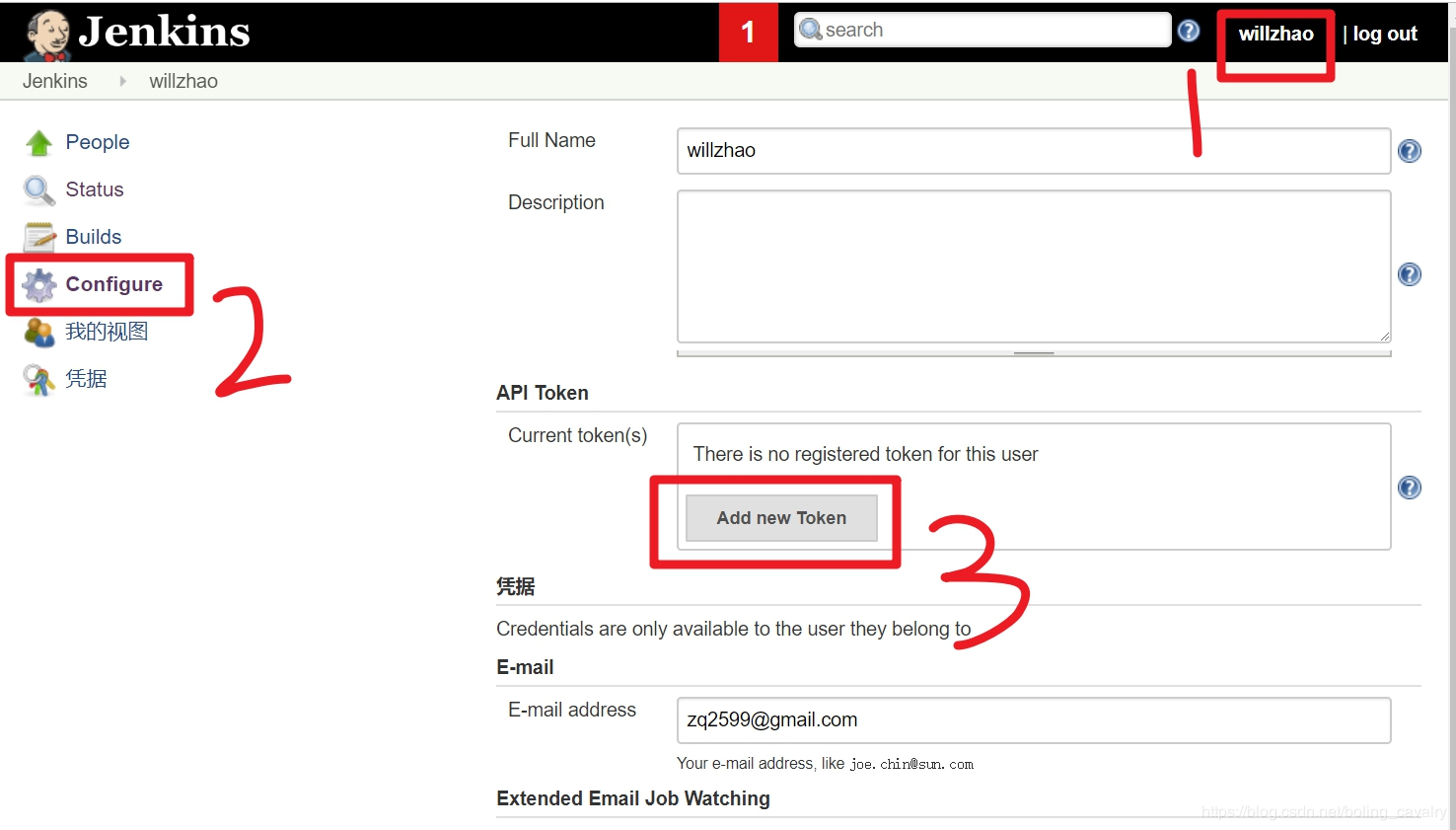Click the 凭据 keys icon

pyautogui.click(x=39, y=380)
